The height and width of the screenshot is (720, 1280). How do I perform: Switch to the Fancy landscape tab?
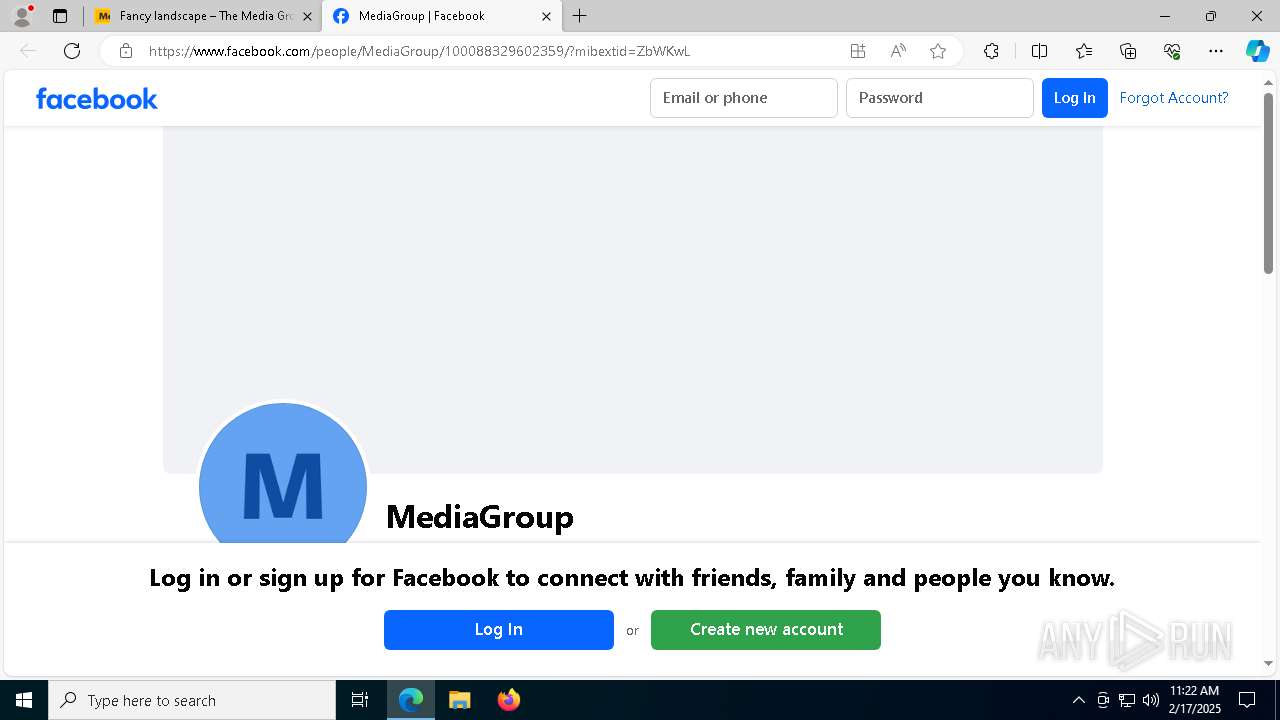[204, 16]
